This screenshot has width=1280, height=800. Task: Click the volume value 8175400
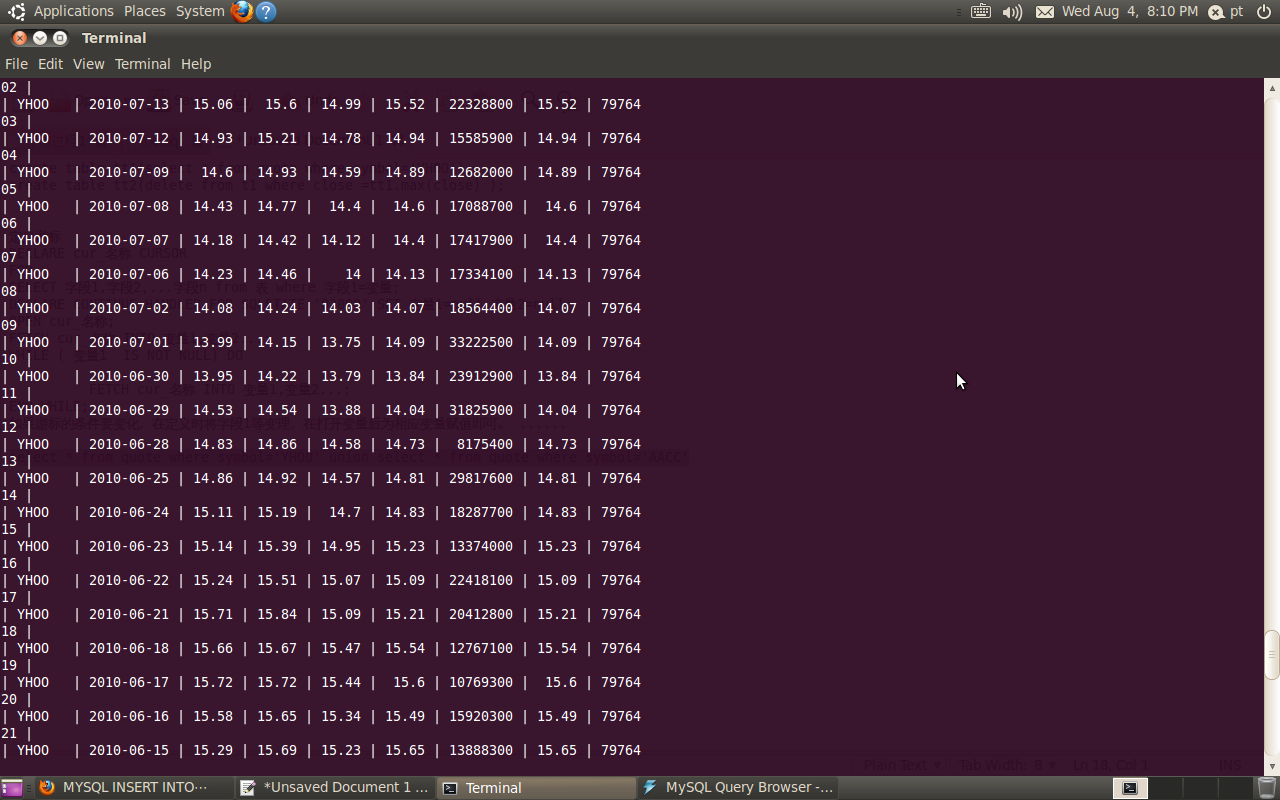485,444
